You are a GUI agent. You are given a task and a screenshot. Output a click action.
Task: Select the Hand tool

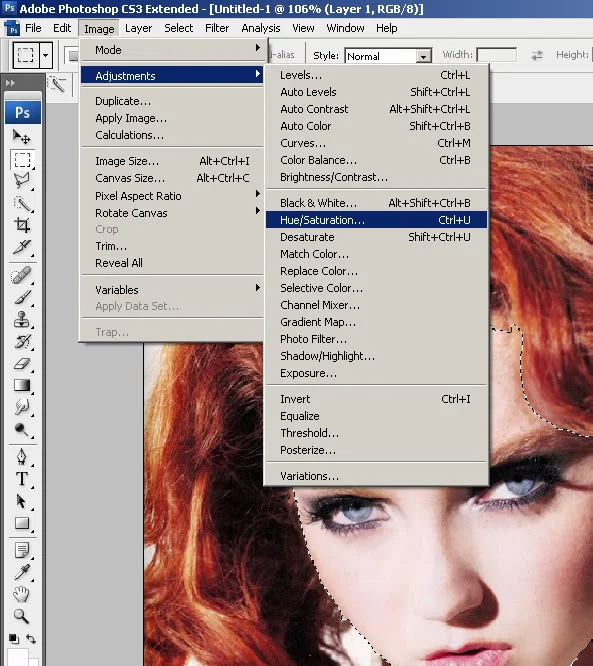click(22, 594)
